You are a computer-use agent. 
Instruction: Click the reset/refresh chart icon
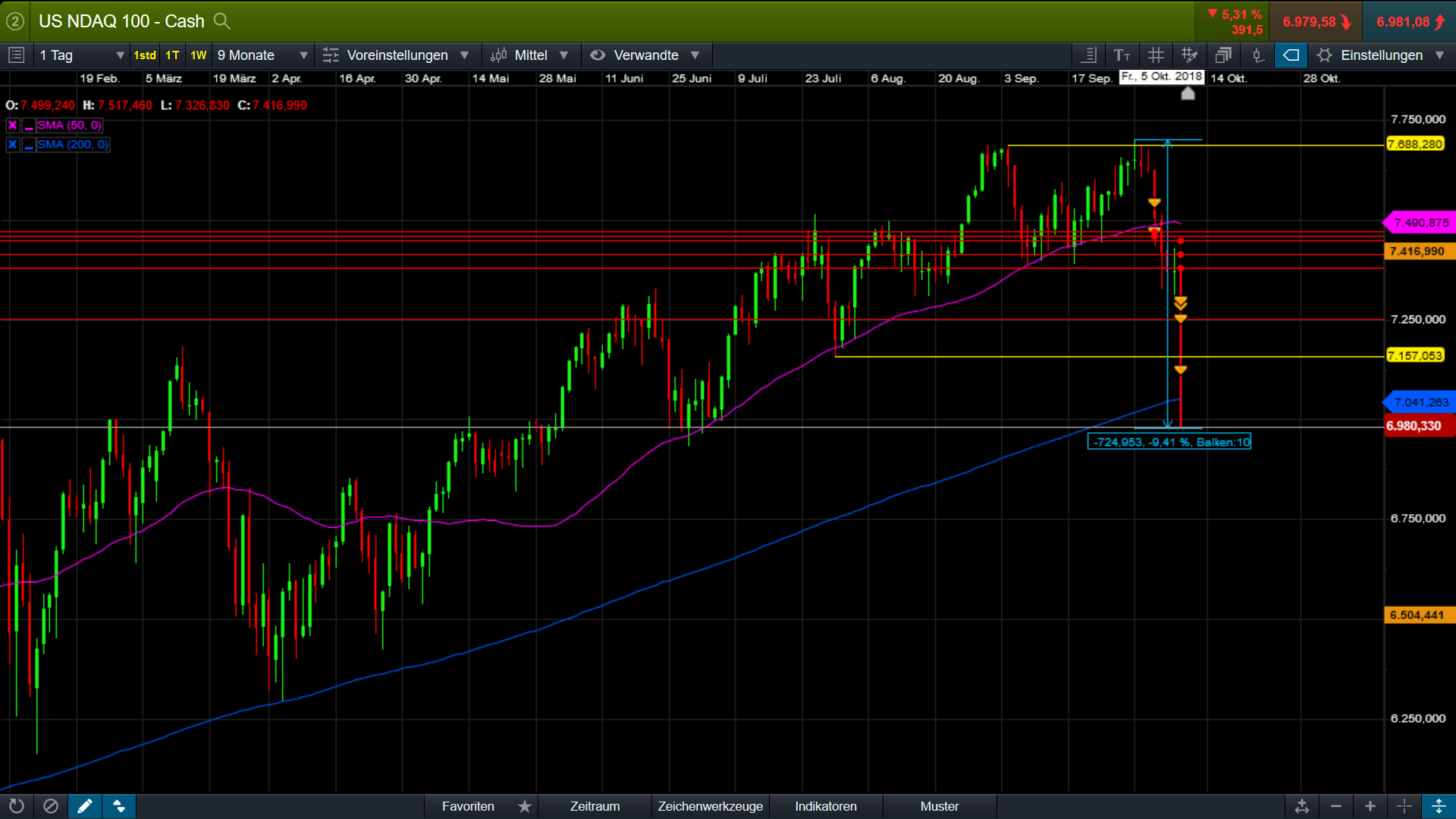[x=17, y=806]
